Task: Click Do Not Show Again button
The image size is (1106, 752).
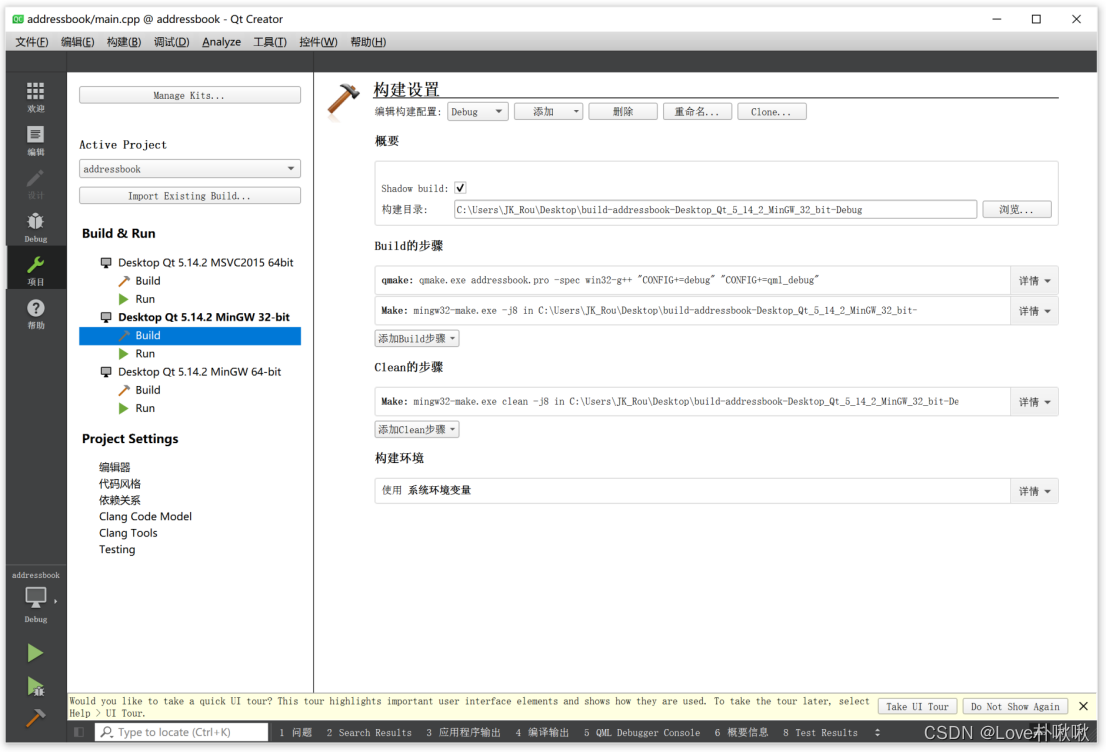Action: pos(1015,706)
